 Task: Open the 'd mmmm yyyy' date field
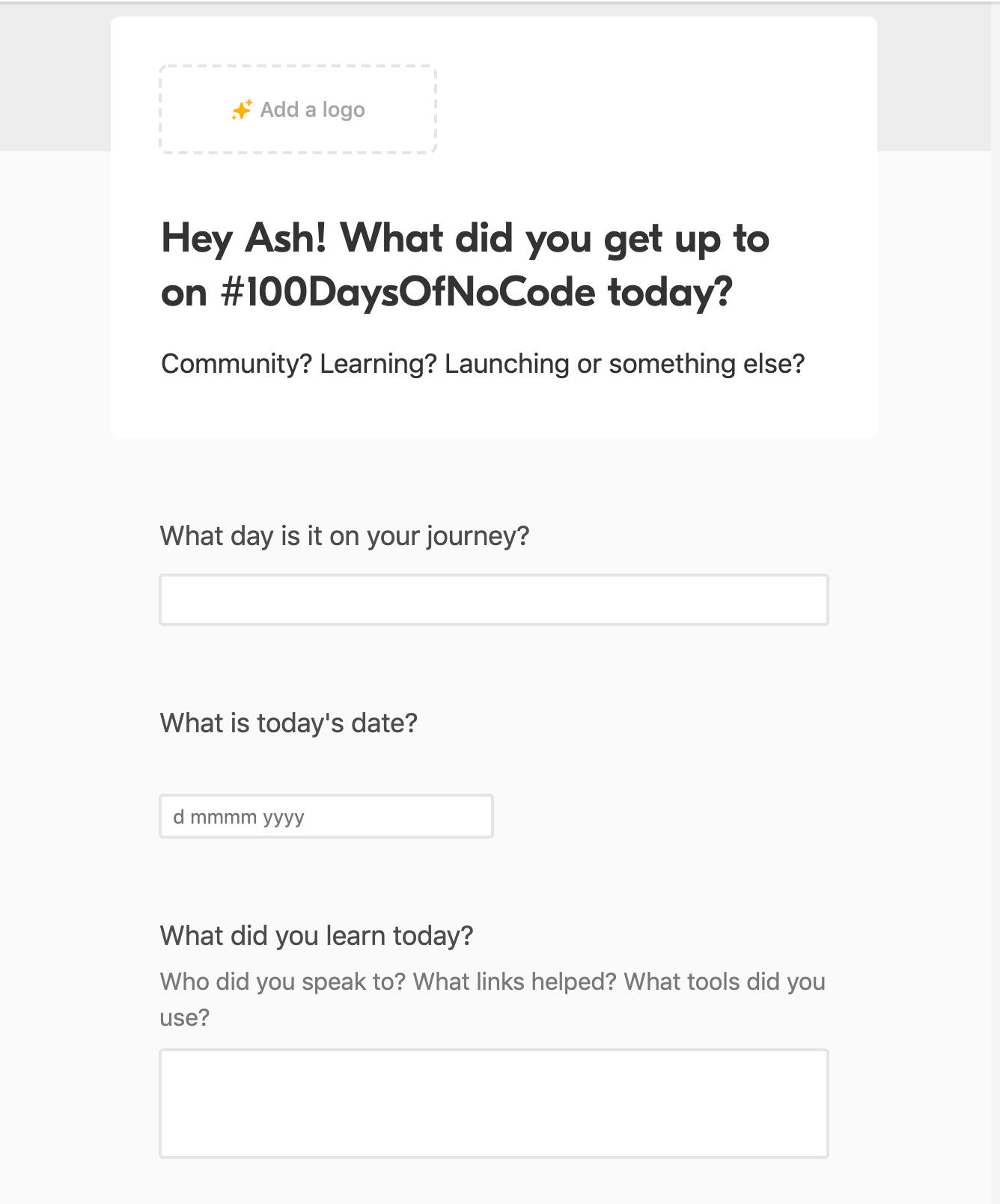[x=326, y=816]
